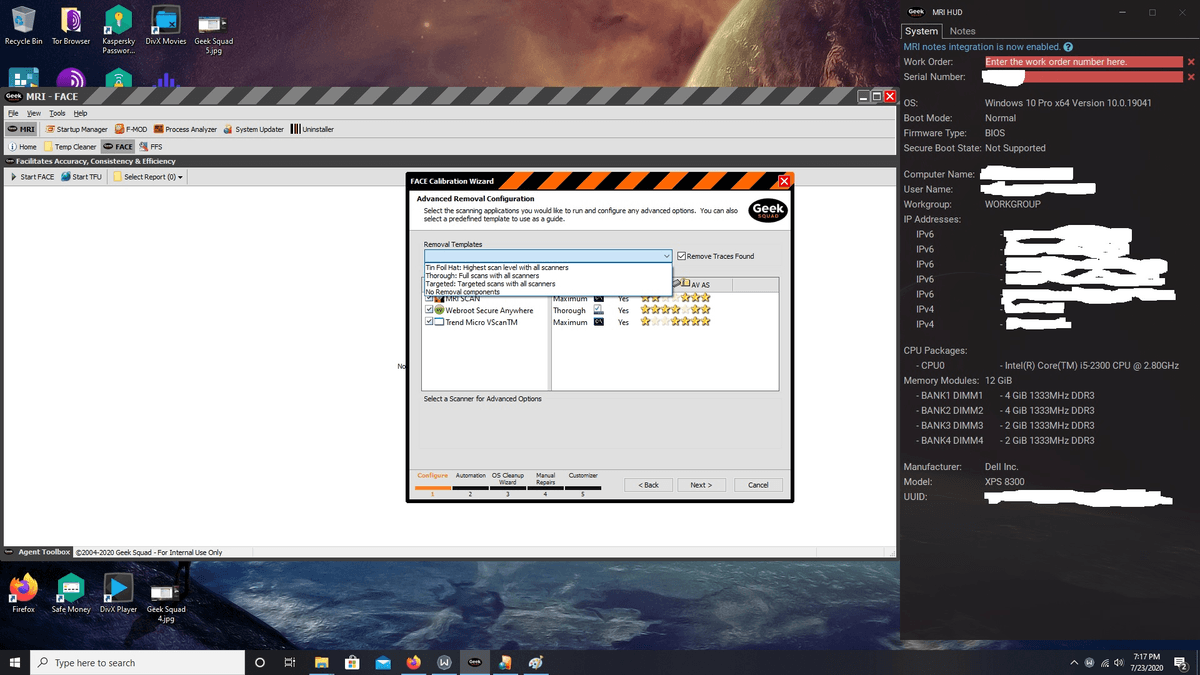1200x675 pixels.
Task: Select the Tin Foil Hat template option
Action: (x=497, y=268)
